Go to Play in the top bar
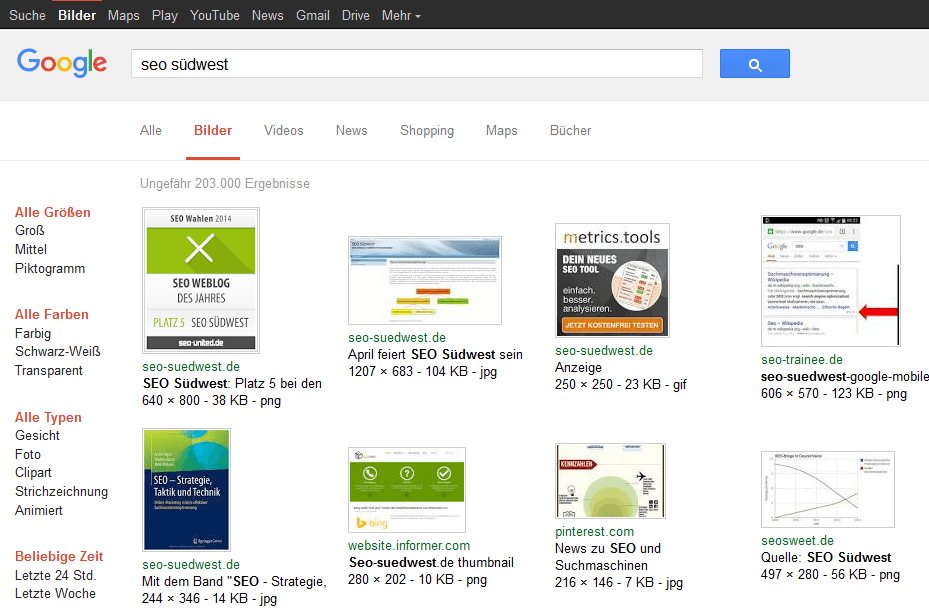The height and width of the screenshot is (614, 929). click(x=165, y=15)
